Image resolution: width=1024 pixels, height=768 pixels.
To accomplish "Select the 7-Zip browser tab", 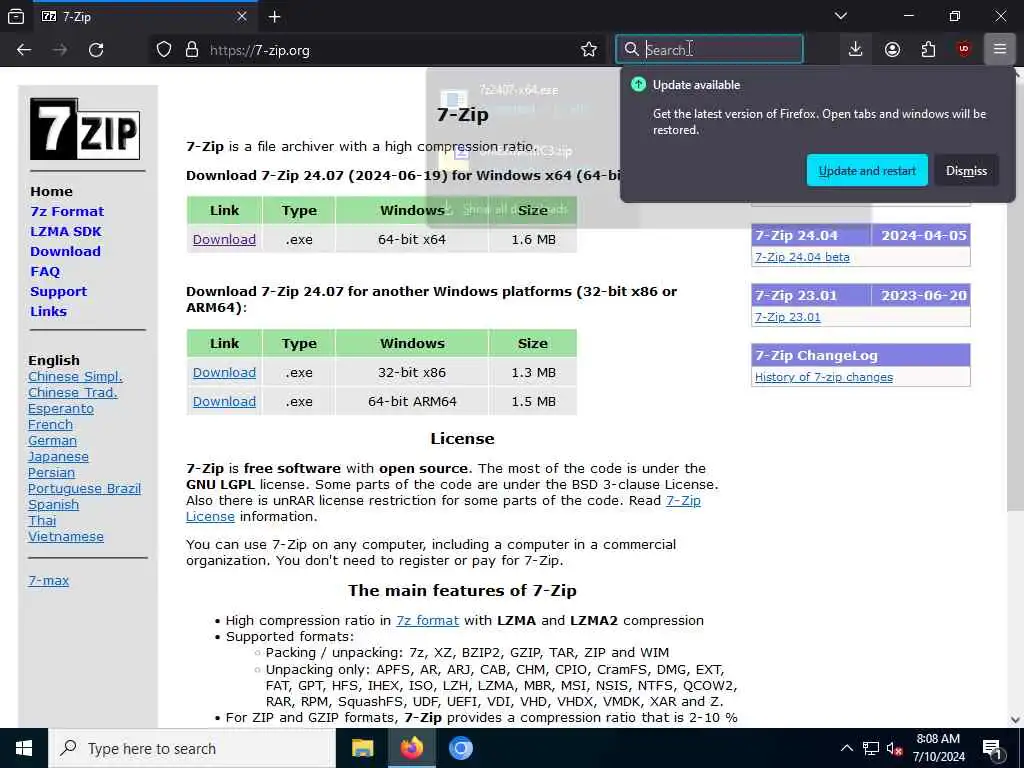I will (x=144, y=16).
